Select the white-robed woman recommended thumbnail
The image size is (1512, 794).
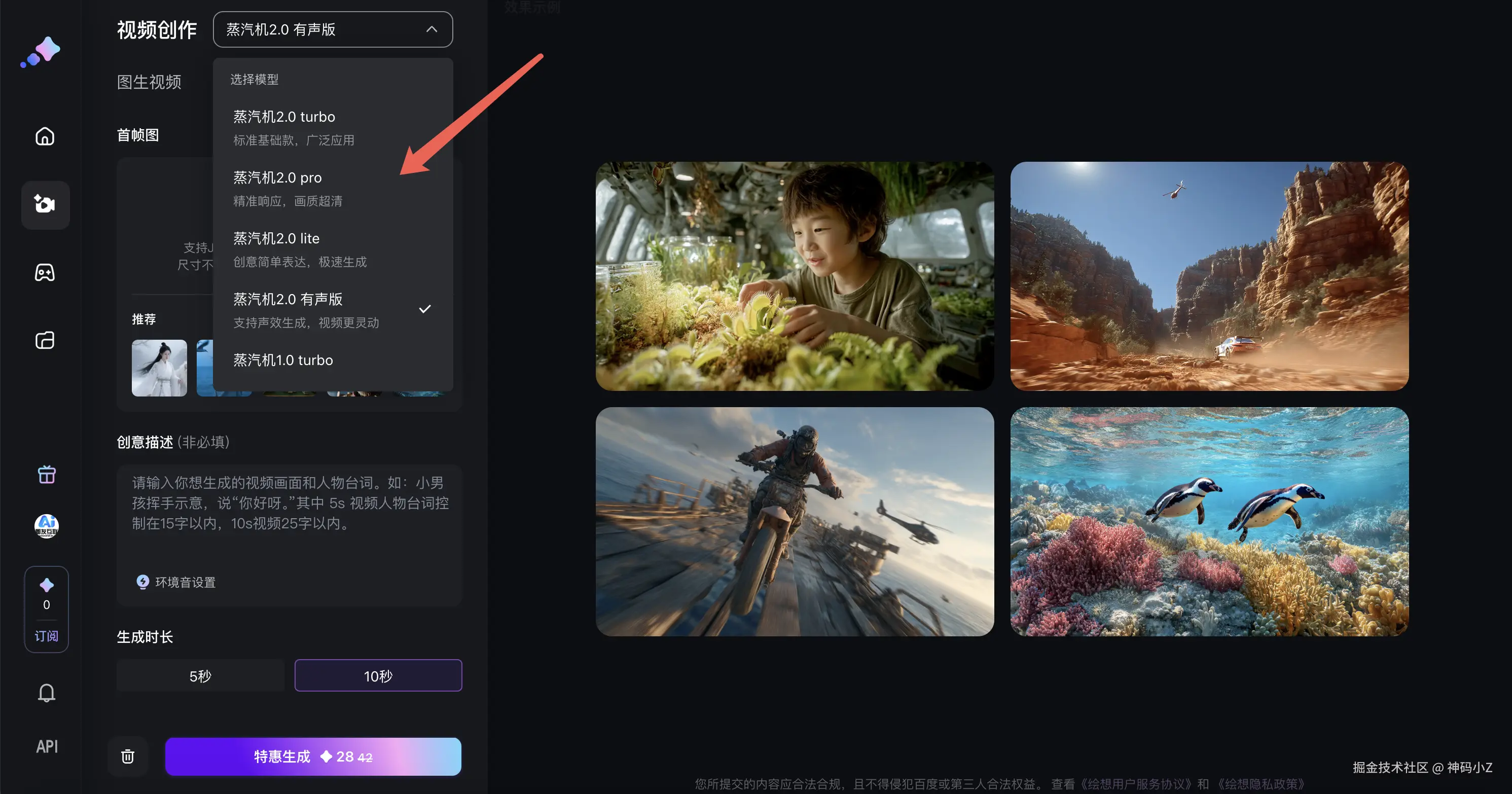(x=159, y=368)
